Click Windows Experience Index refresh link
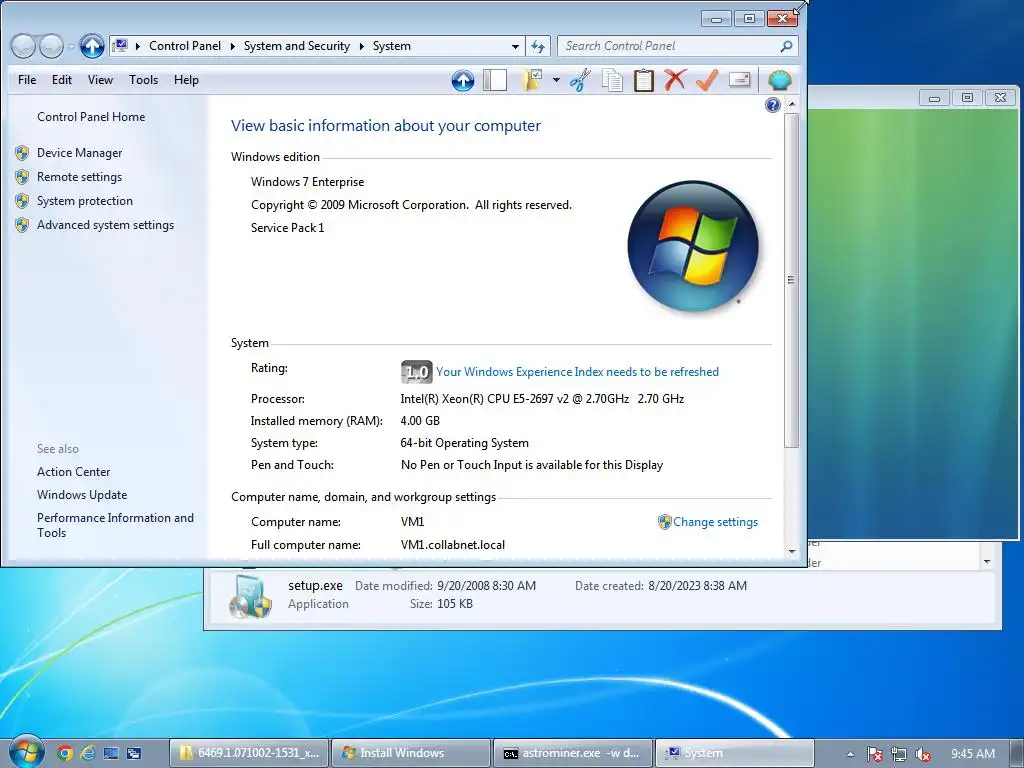 pos(577,372)
